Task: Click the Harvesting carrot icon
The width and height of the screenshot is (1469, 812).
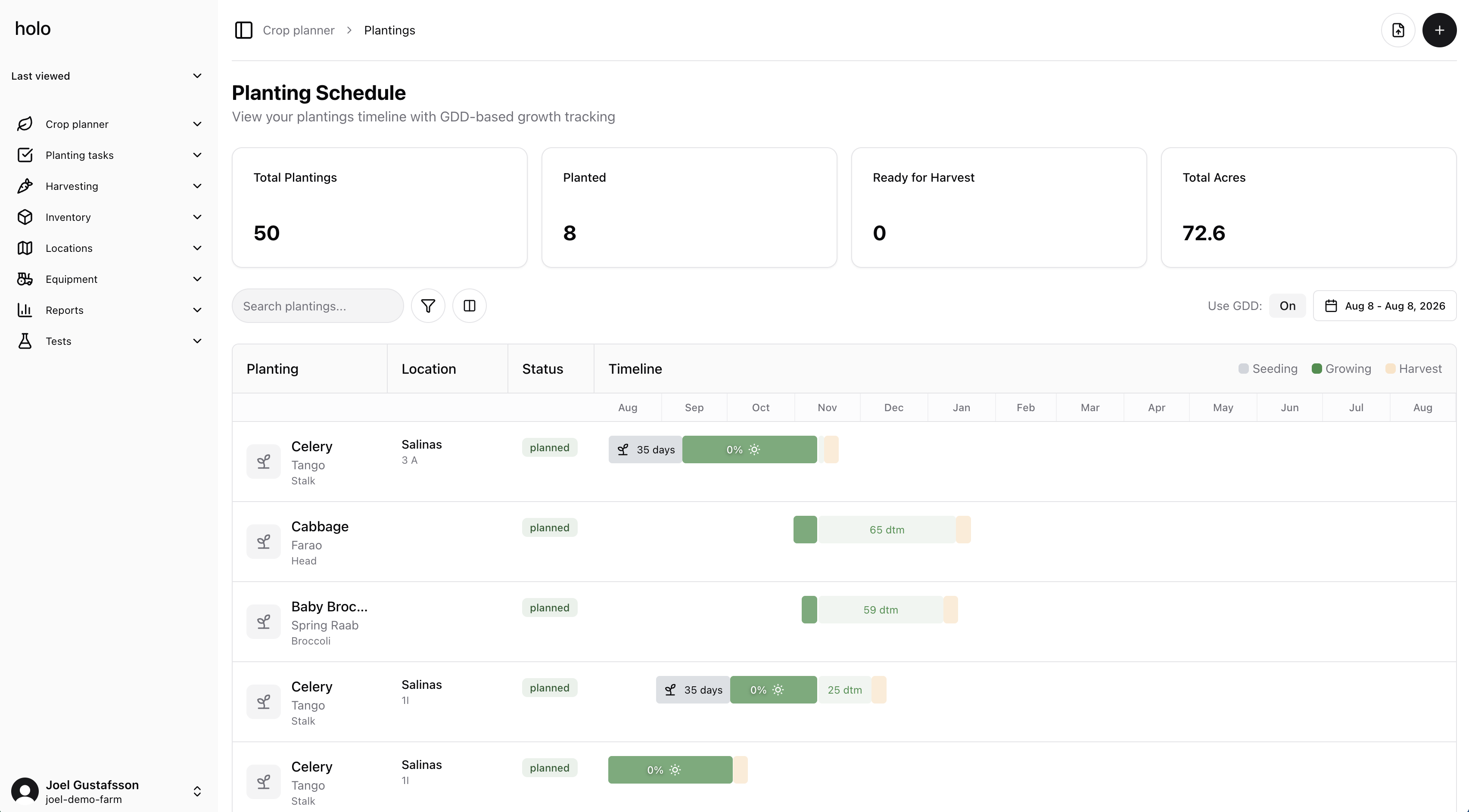Action: click(25, 186)
